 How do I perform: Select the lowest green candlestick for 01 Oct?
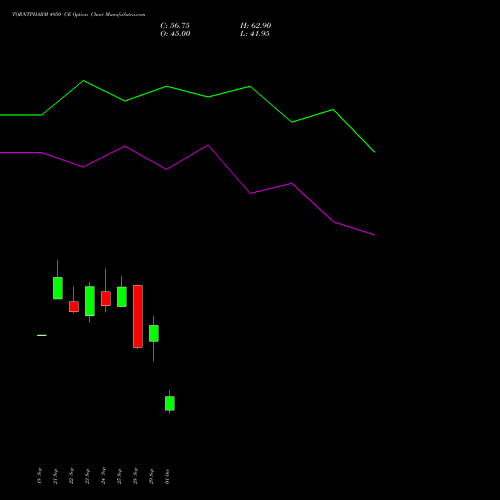170,403
